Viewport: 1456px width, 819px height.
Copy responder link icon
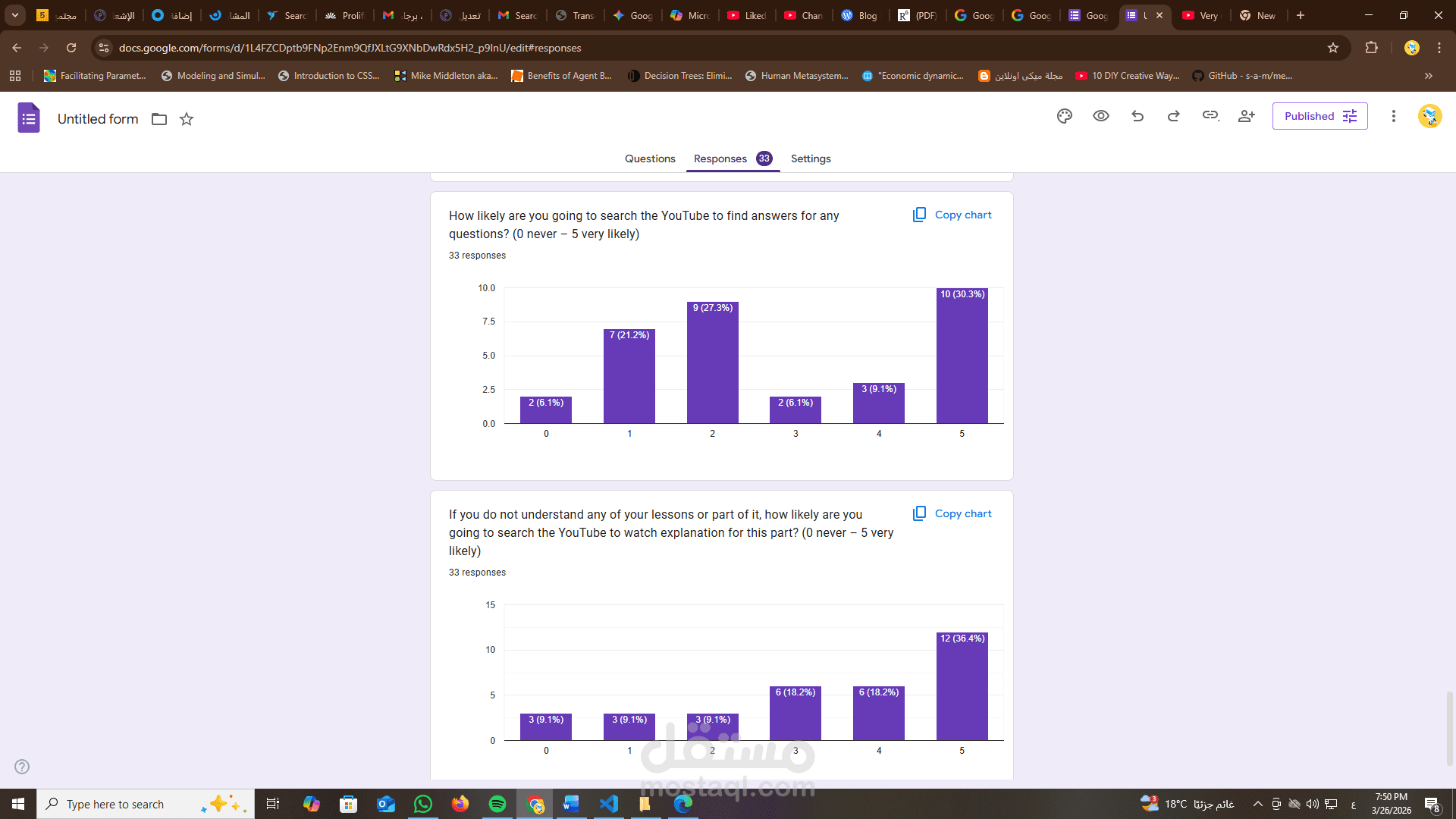[x=1210, y=116]
